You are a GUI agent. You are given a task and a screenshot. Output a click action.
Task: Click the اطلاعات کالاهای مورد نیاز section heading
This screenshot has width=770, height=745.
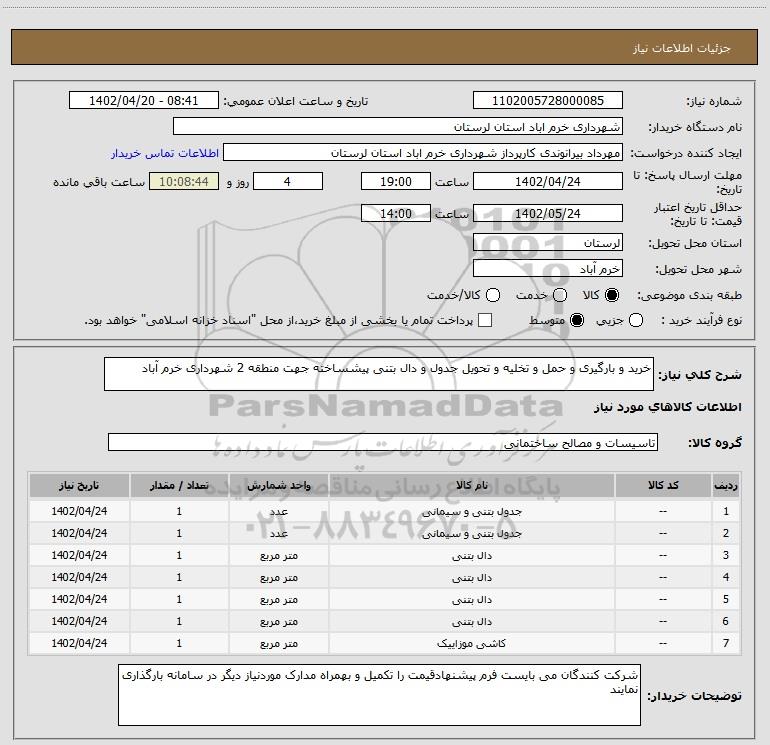(667, 407)
